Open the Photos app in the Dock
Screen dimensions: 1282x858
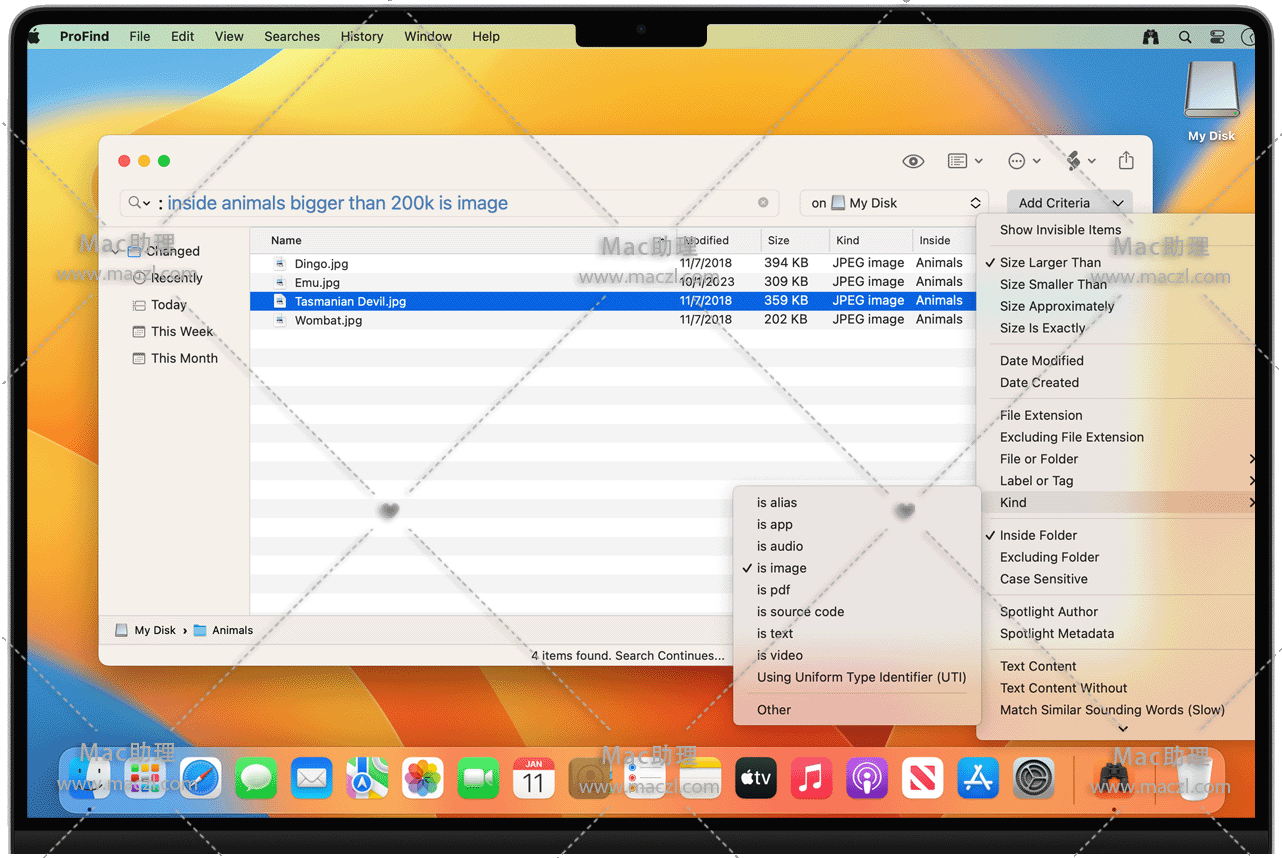click(x=422, y=777)
